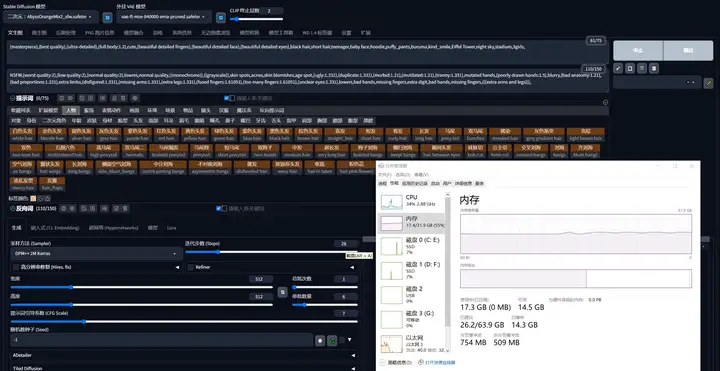Toggle the checkbox beside the seed buttons
Viewport: 720px width, 371px height.
coord(342,340)
